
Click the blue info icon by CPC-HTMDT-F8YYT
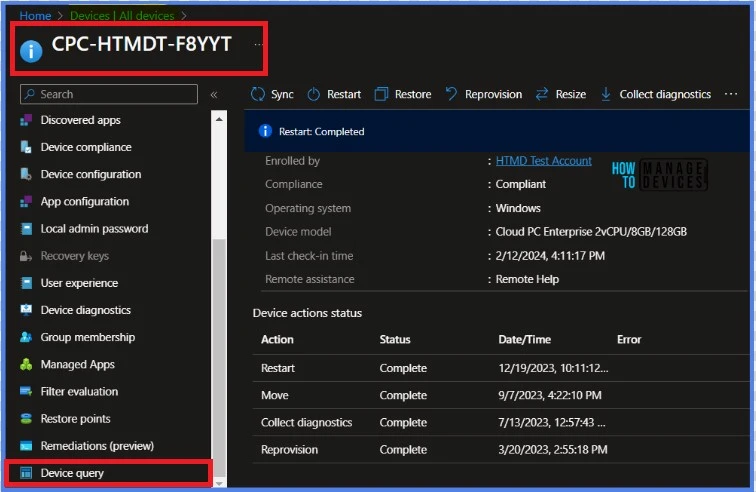coord(31,51)
